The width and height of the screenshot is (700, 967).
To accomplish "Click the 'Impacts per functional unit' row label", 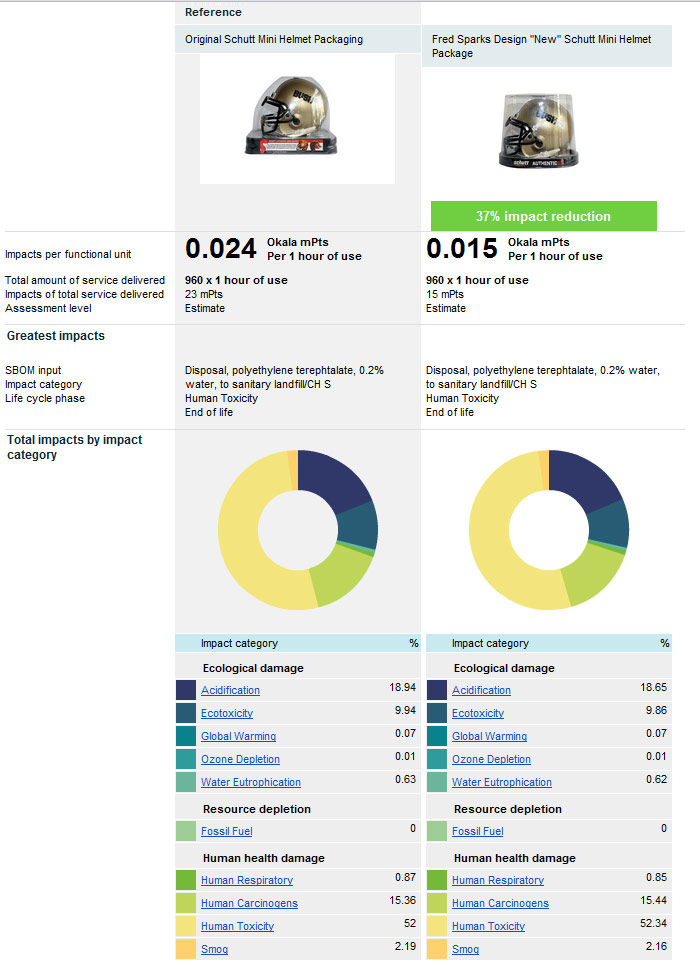I will pyautogui.click(x=68, y=254).
